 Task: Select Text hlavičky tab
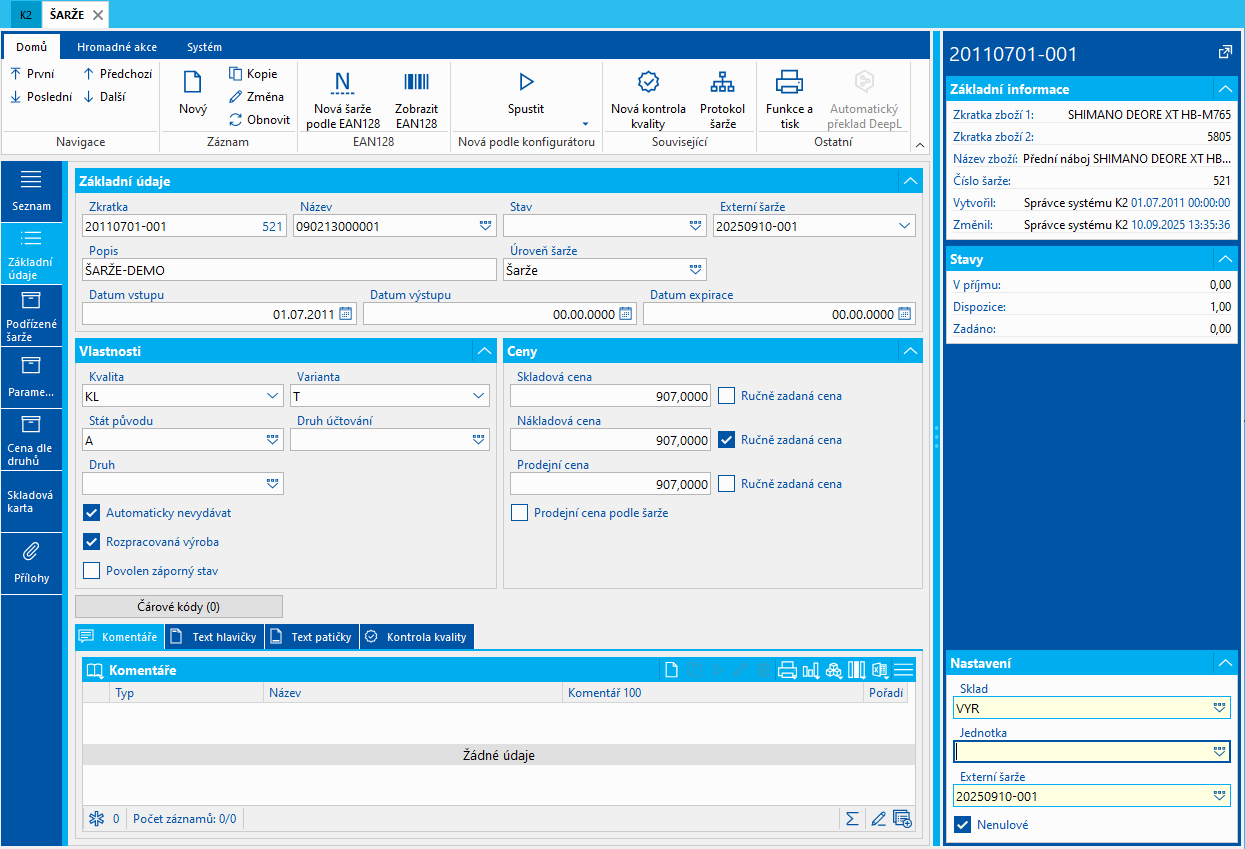point(214,637)
